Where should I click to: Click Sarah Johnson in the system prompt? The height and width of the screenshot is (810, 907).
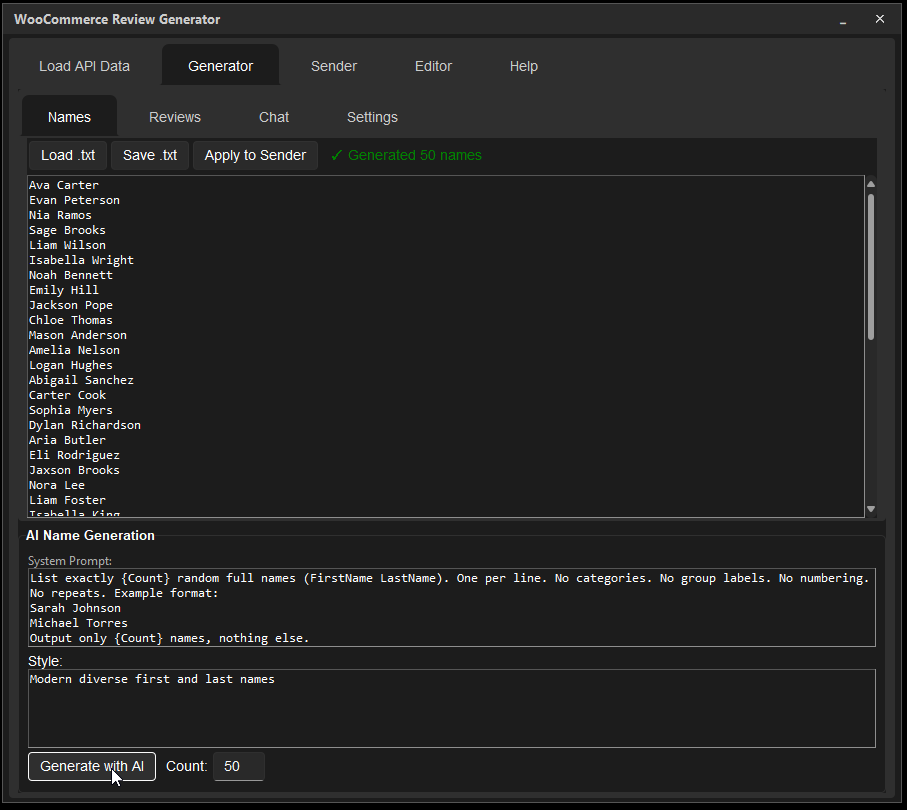pyautogui.click(x=75, y=609)
